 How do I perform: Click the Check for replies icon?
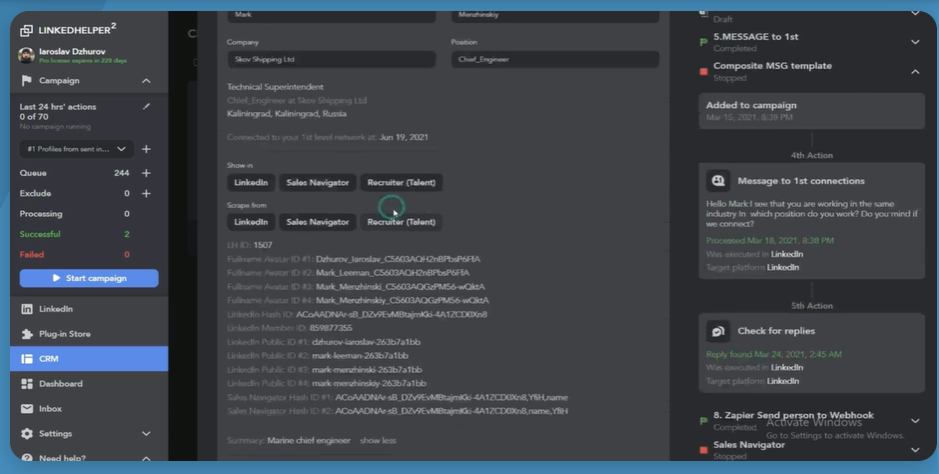point(717,331)
